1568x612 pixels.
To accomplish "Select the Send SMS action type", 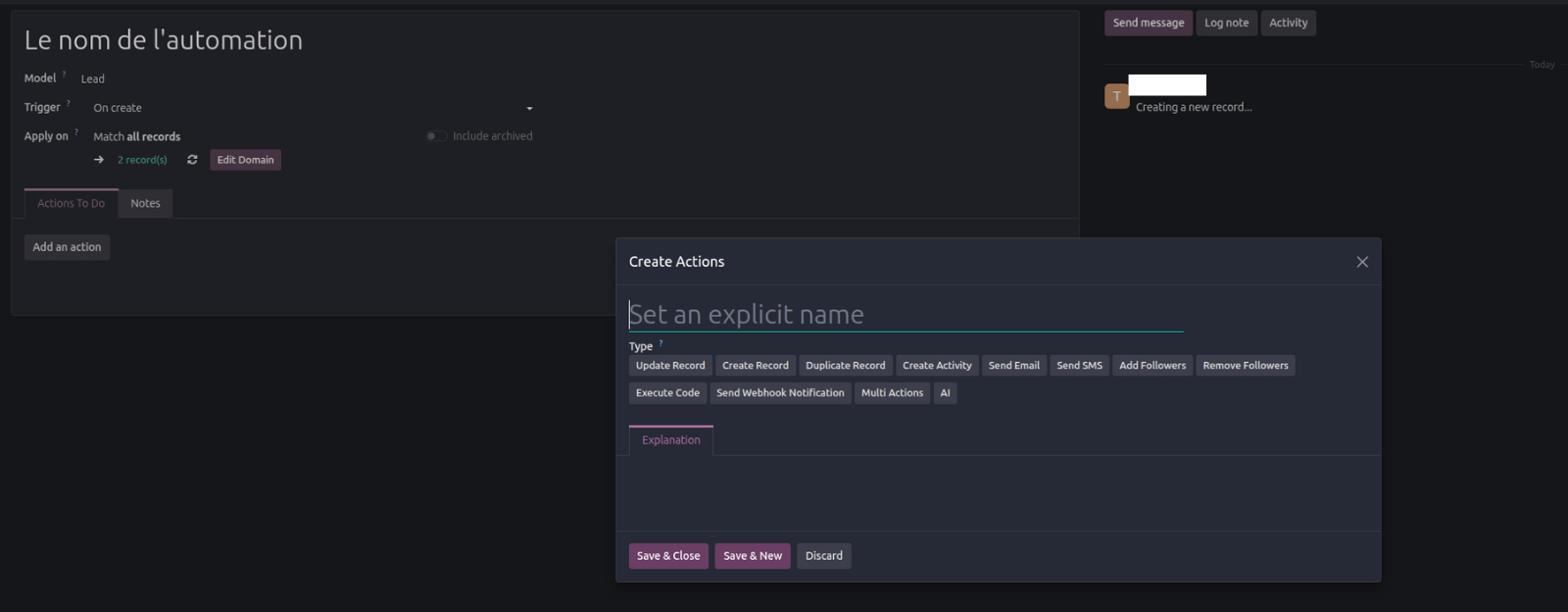I will click(x=1079, y=366).
